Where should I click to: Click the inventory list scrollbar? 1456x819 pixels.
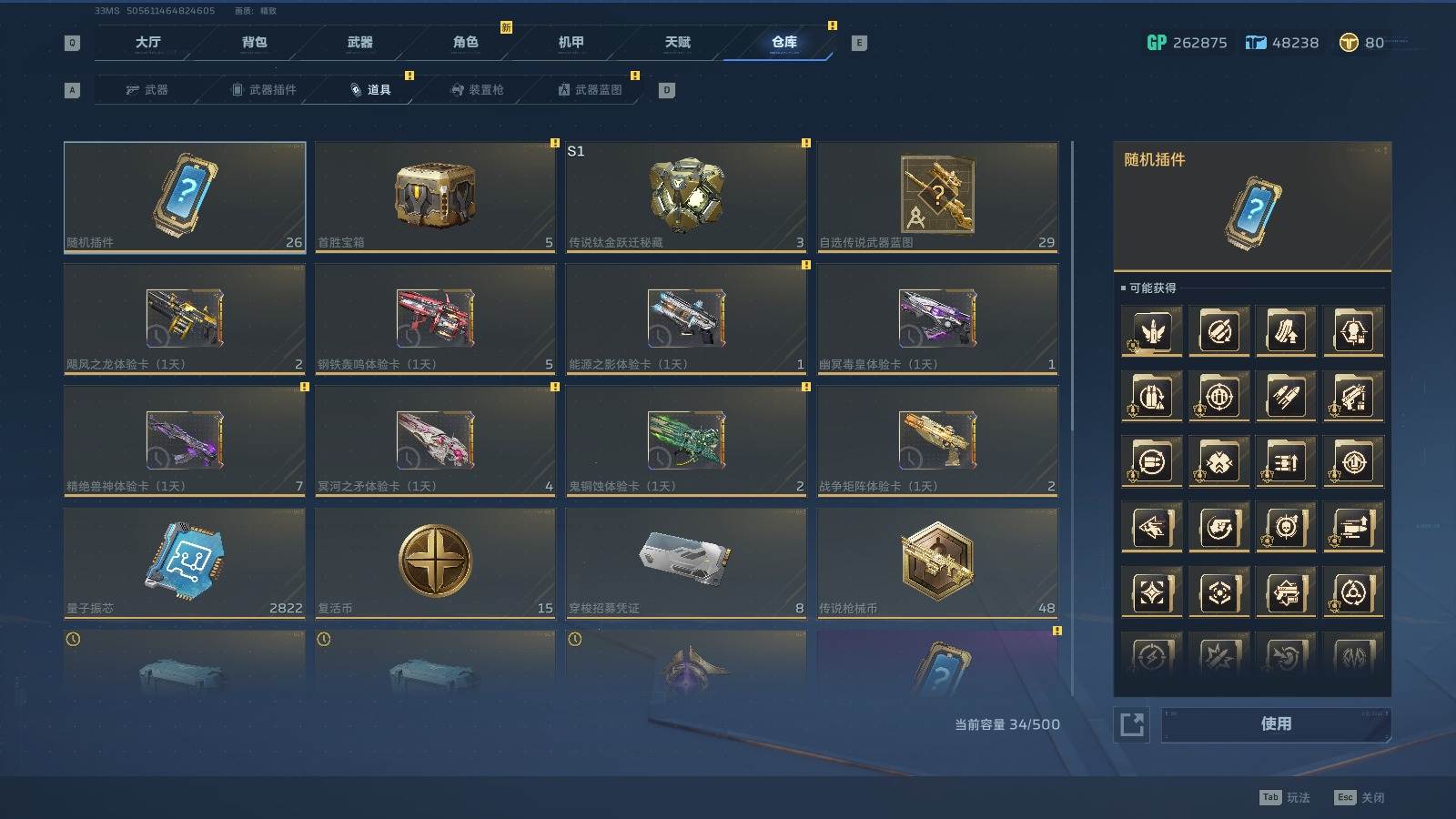(x=1073, y=419)
